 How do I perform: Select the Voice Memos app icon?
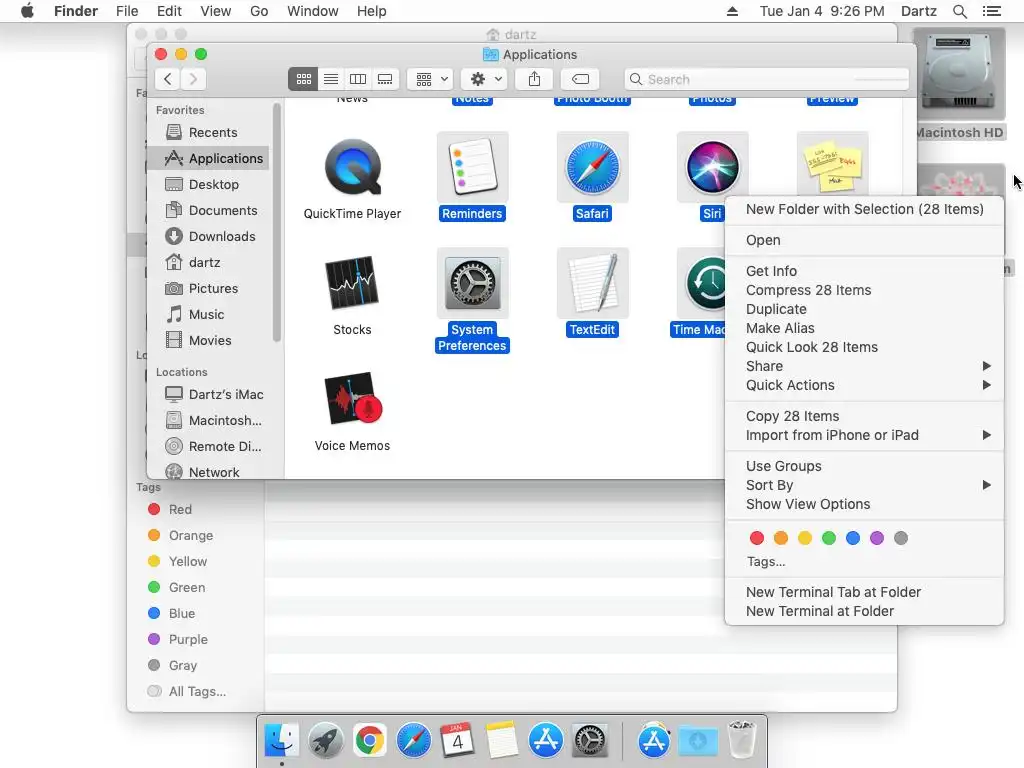[353, 399]
